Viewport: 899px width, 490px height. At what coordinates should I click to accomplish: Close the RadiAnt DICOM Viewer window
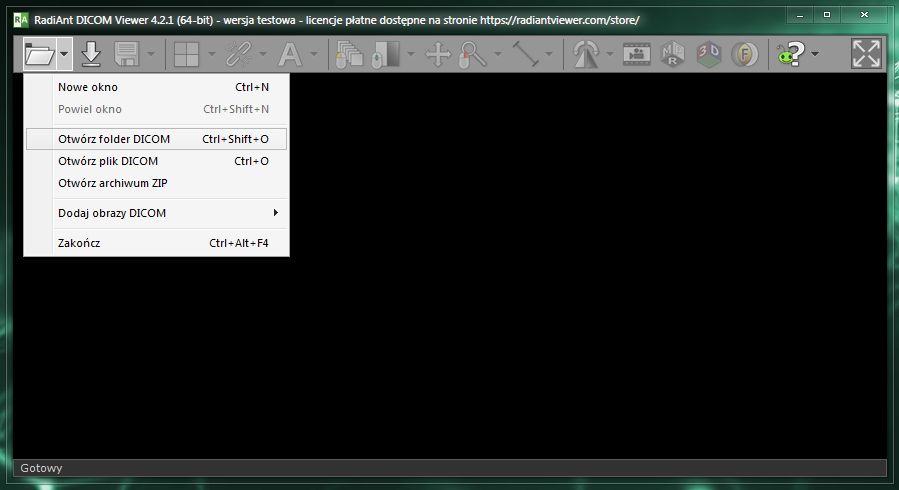pos(864,15)
